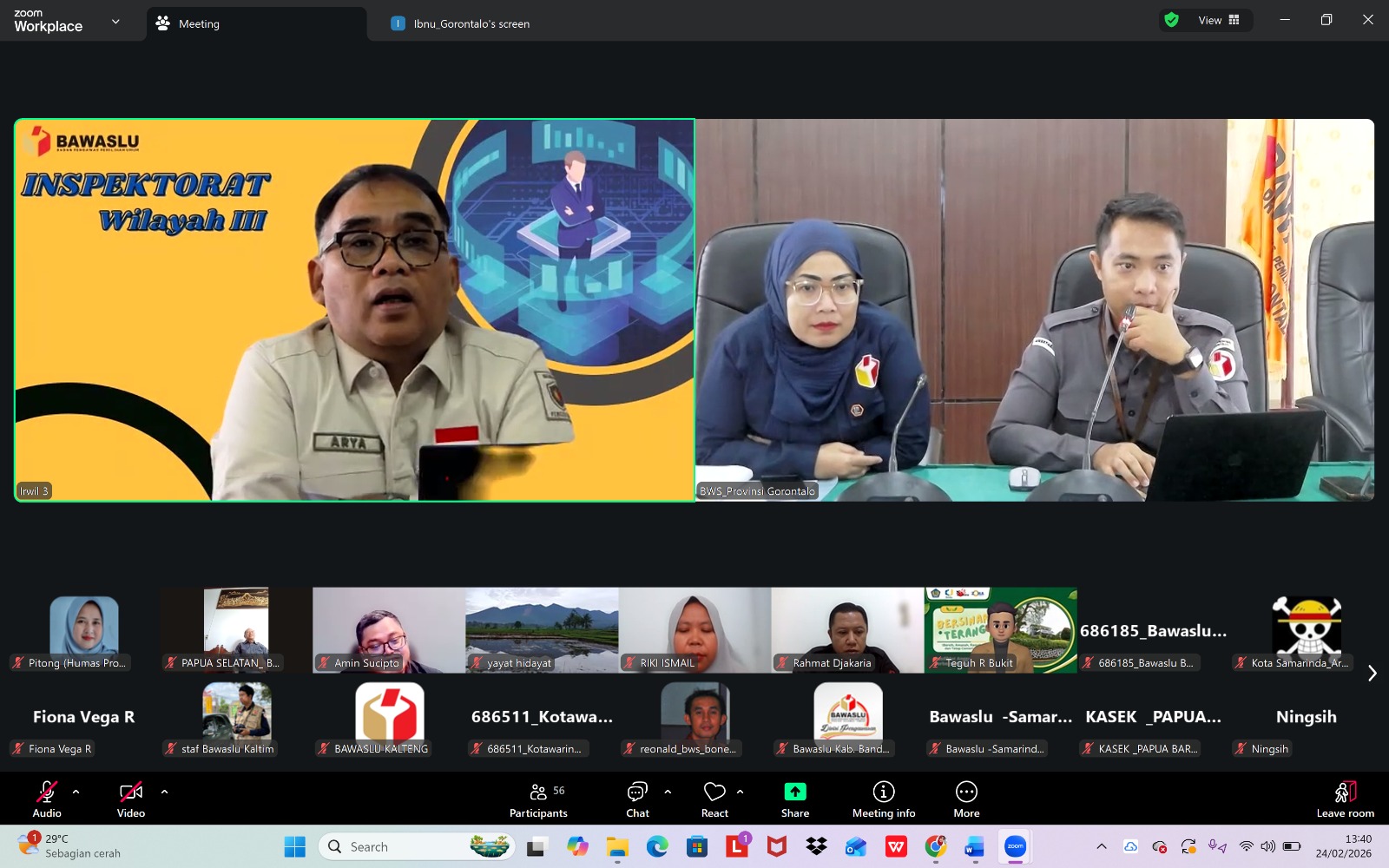Select the 686511_Kotawarin... participant tile
The height and width of the screenshot is (868, 1389).
(x=542, y=717)
